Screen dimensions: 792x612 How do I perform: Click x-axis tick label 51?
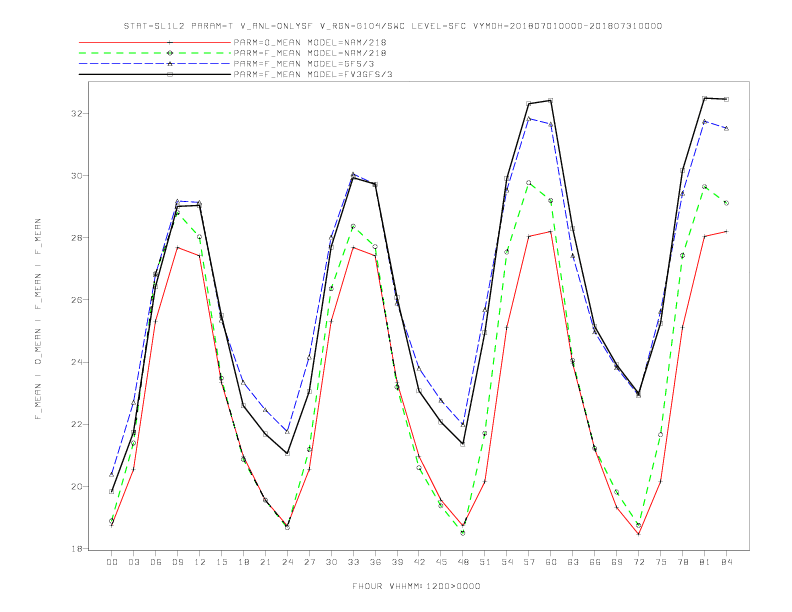485,562
